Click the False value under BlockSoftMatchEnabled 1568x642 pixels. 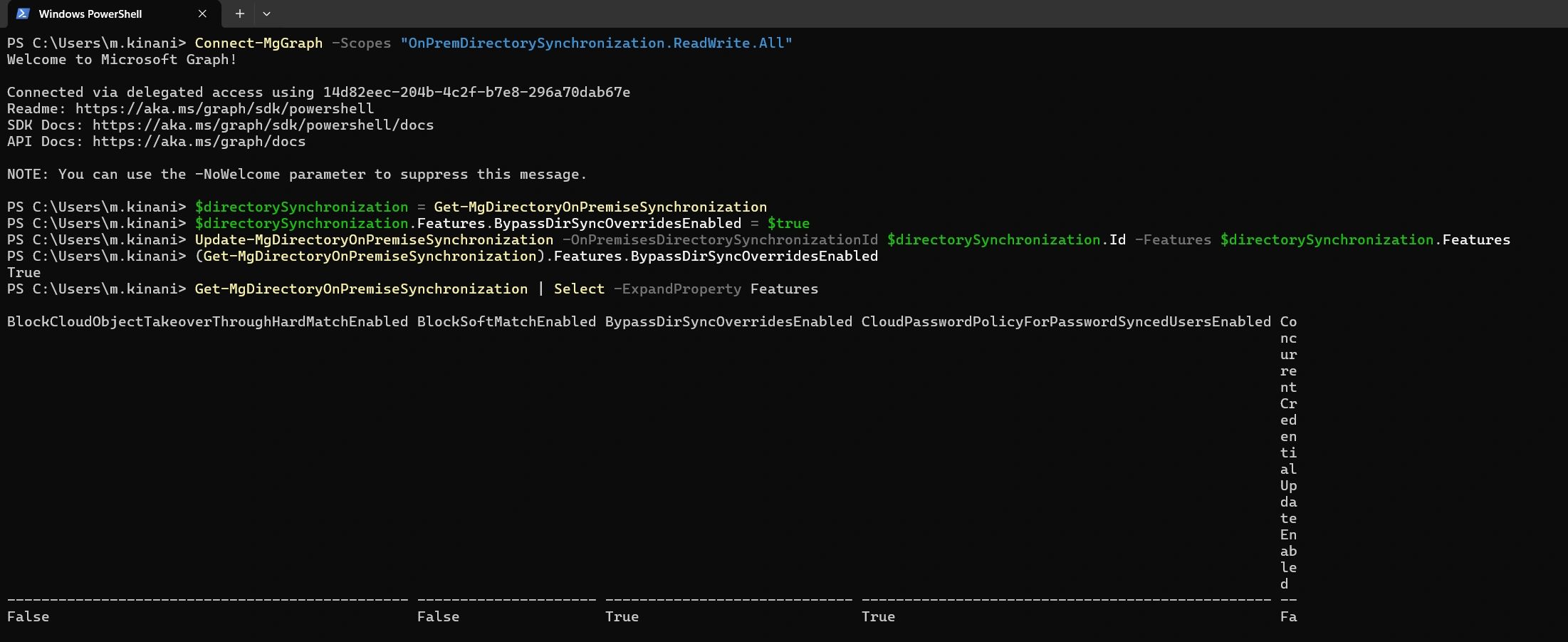pos(438,616)
